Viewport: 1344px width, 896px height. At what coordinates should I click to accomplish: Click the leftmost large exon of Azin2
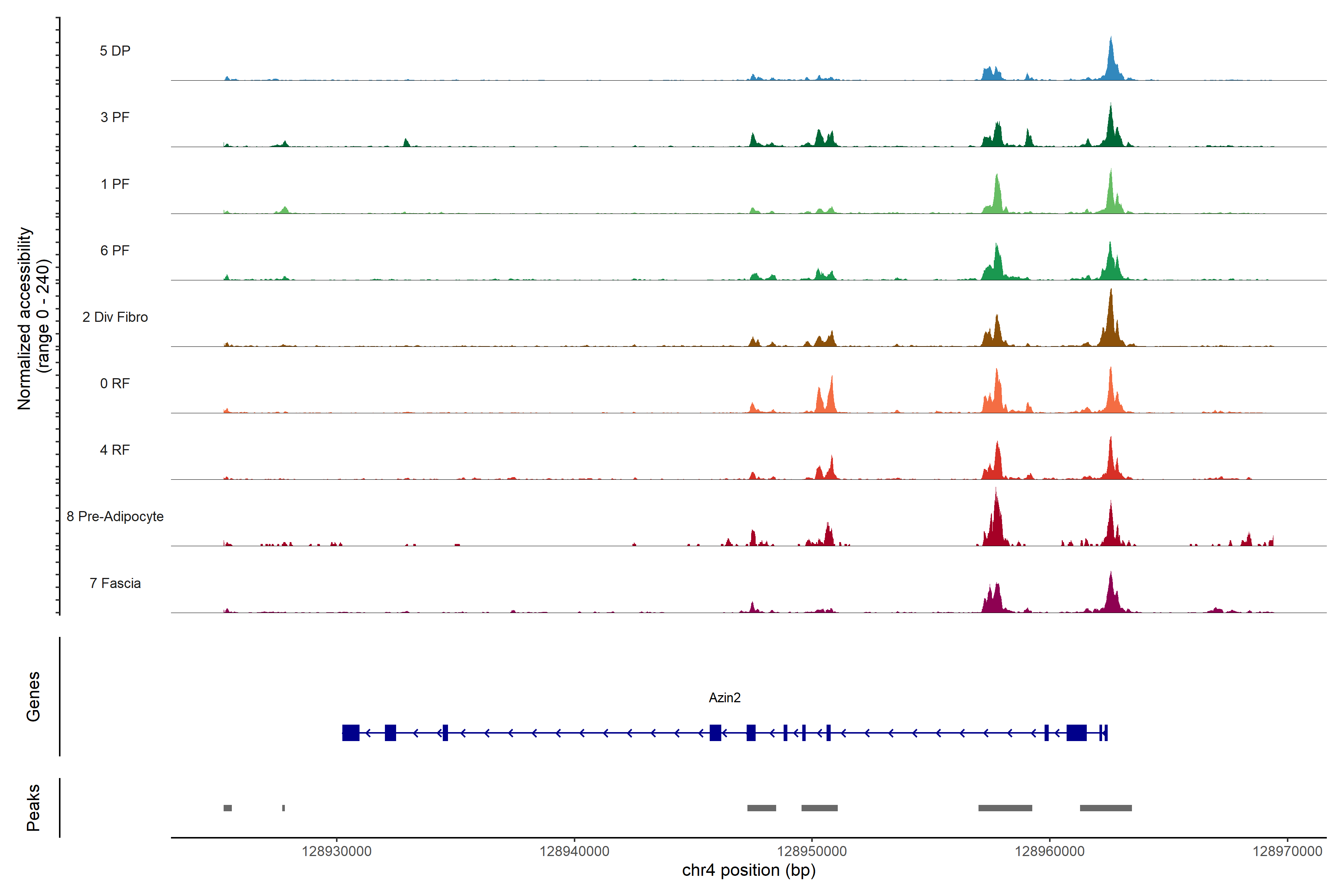[x=351, y=732]
